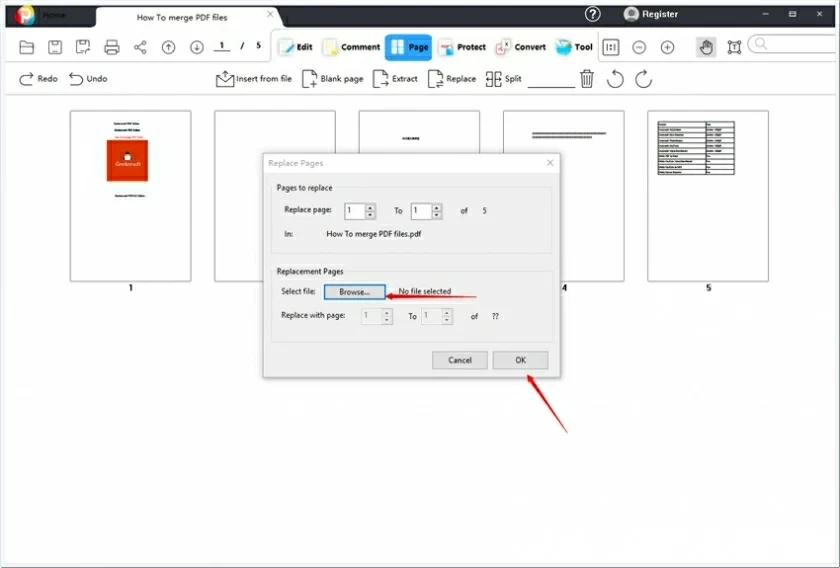
Task: Select page 5 thumbnail with table
Action: [708, 196]
